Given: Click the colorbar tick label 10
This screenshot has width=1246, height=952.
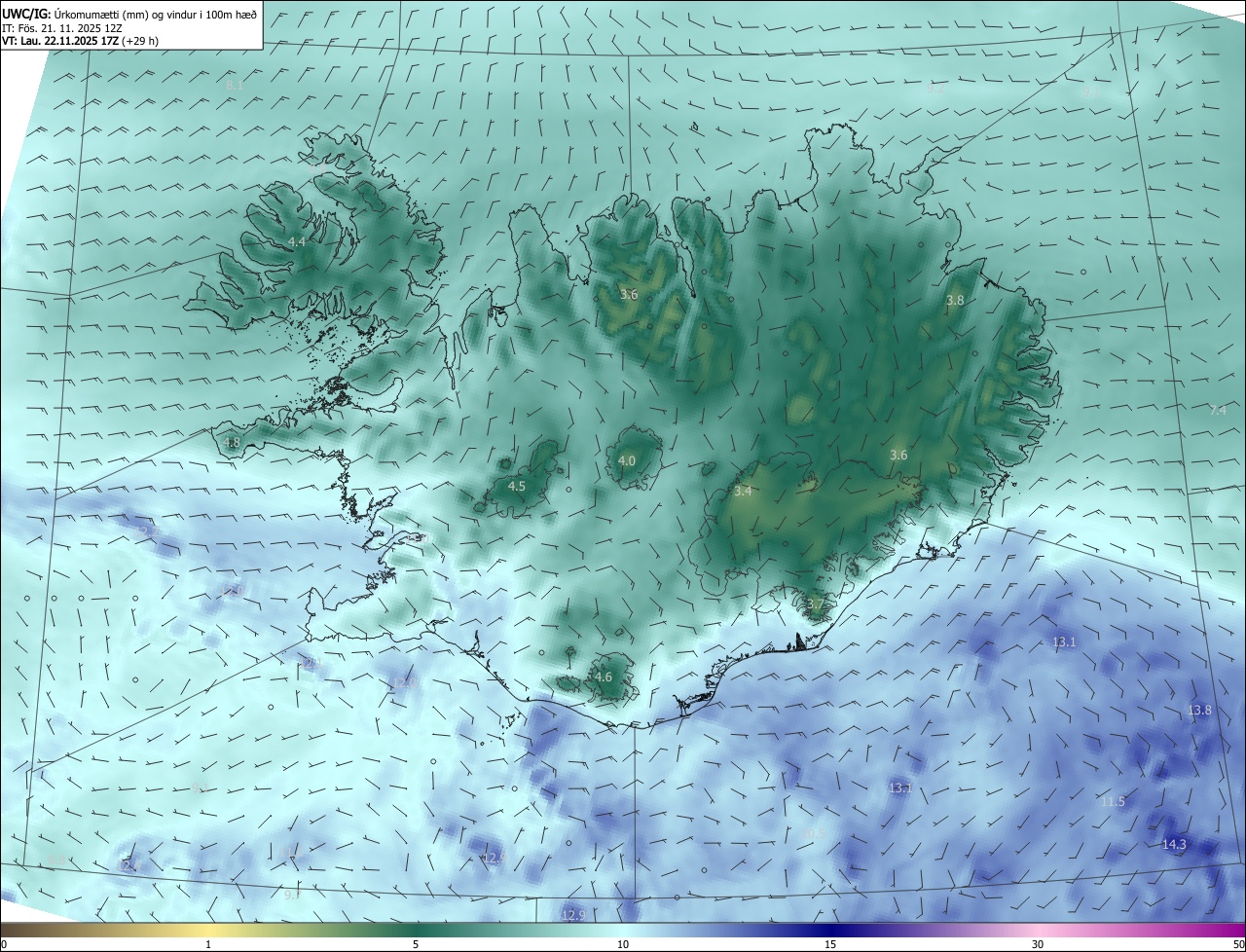Looking at the screenshot, I should pos(623,945).
